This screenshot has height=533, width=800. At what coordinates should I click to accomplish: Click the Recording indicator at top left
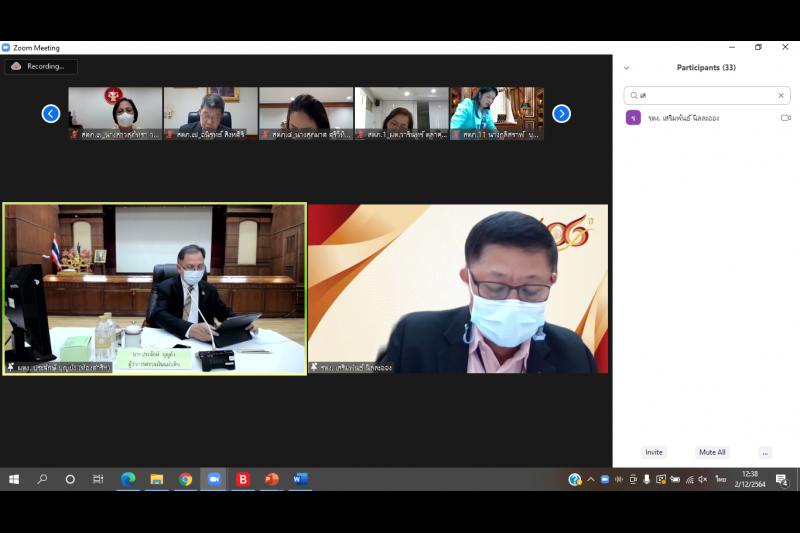pos(41,66)
